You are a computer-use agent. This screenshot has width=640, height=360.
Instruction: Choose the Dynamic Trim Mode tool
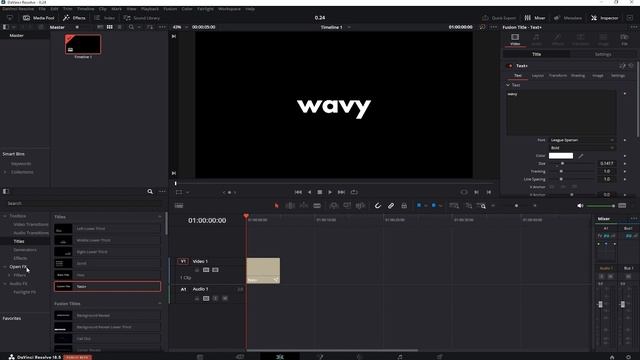coord(304,206)
